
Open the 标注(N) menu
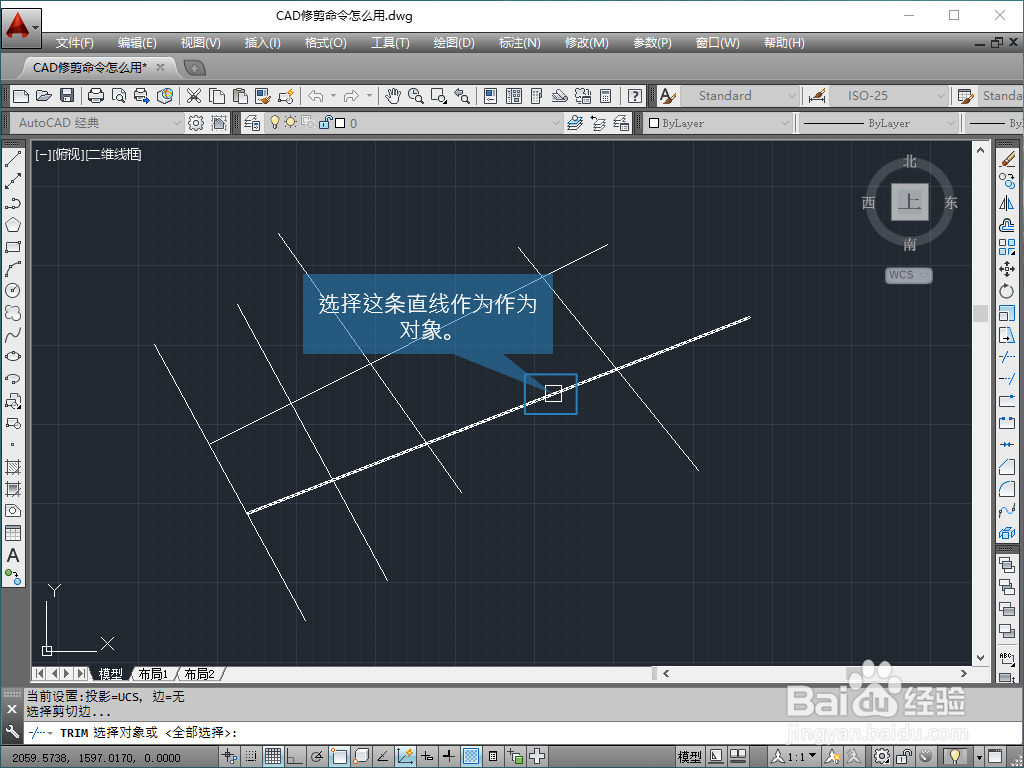pyautogui.click(x=520, y=43)
